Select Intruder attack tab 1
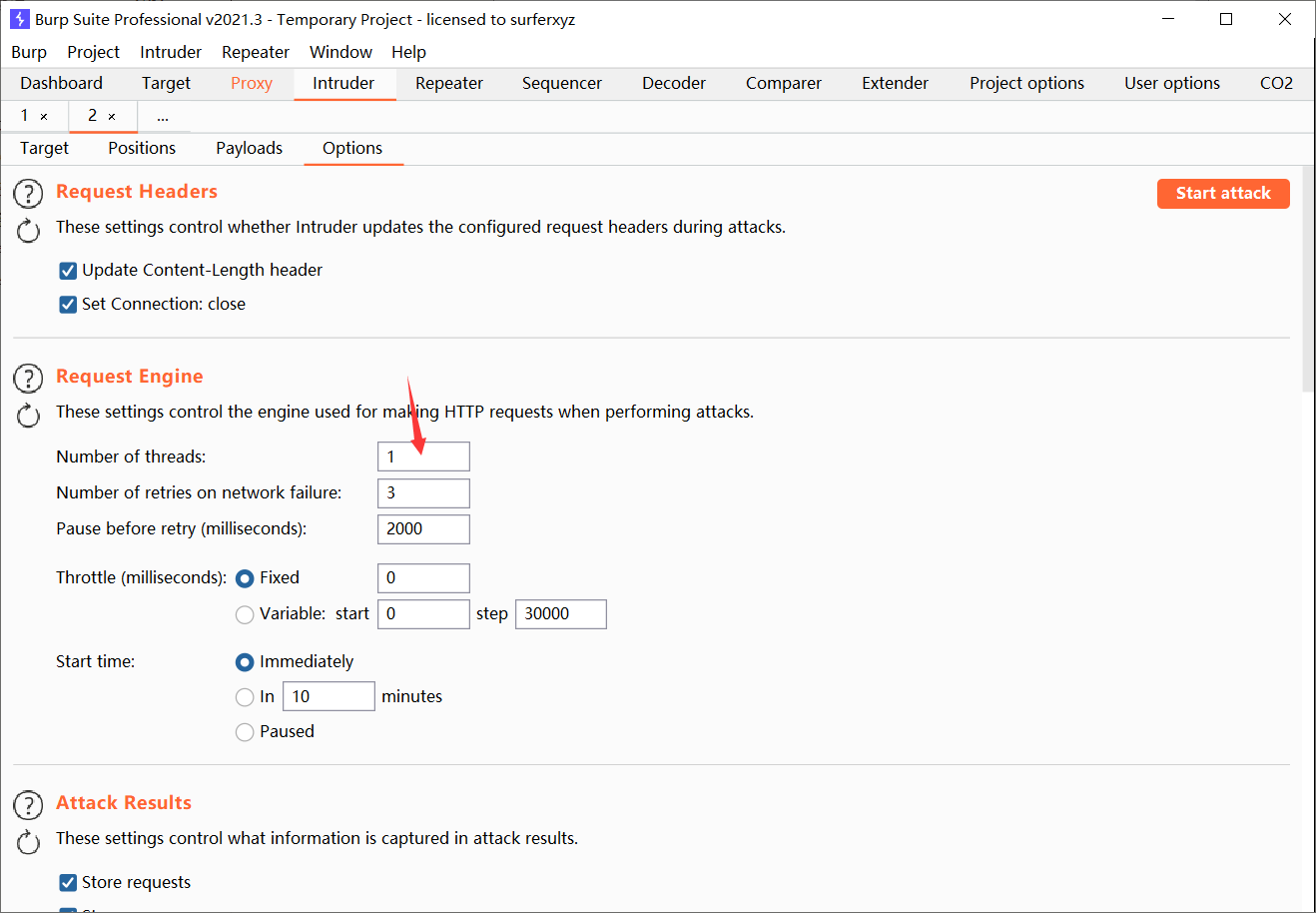Image resolution: width=1316 pixels, height=913 pixels. pyautogui.click(x=26, y=116)
